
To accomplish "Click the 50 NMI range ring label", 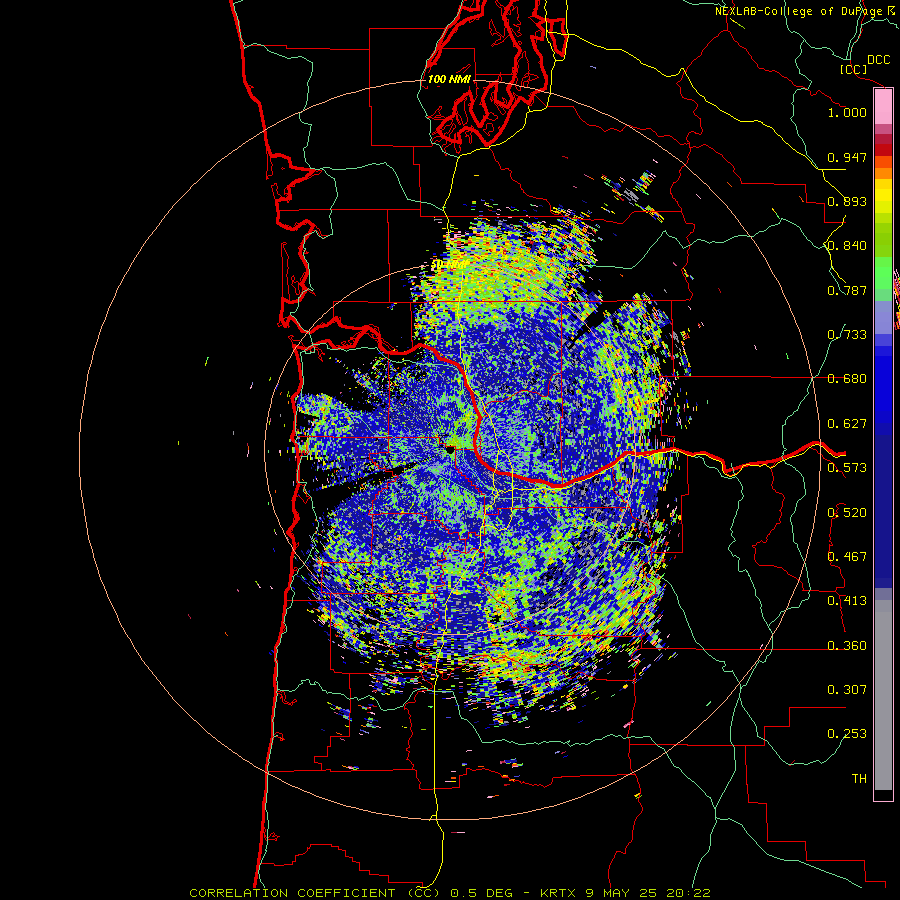I will click(x=449, y=265).
